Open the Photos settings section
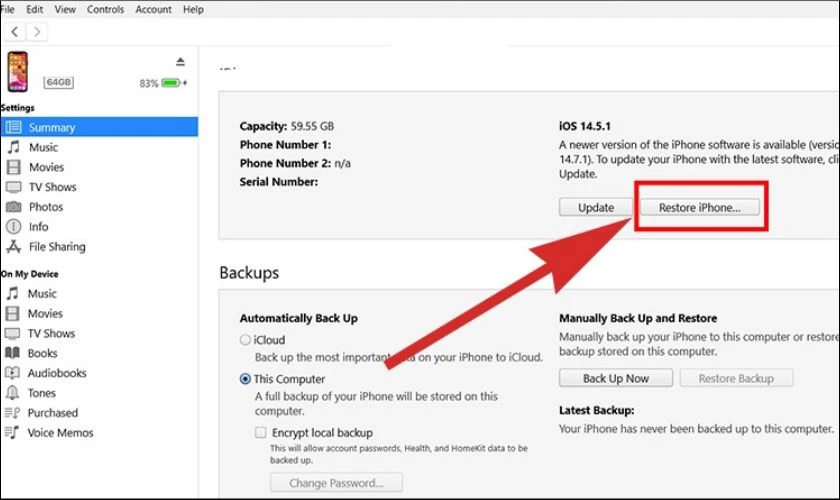 click(x=46, y=207)
